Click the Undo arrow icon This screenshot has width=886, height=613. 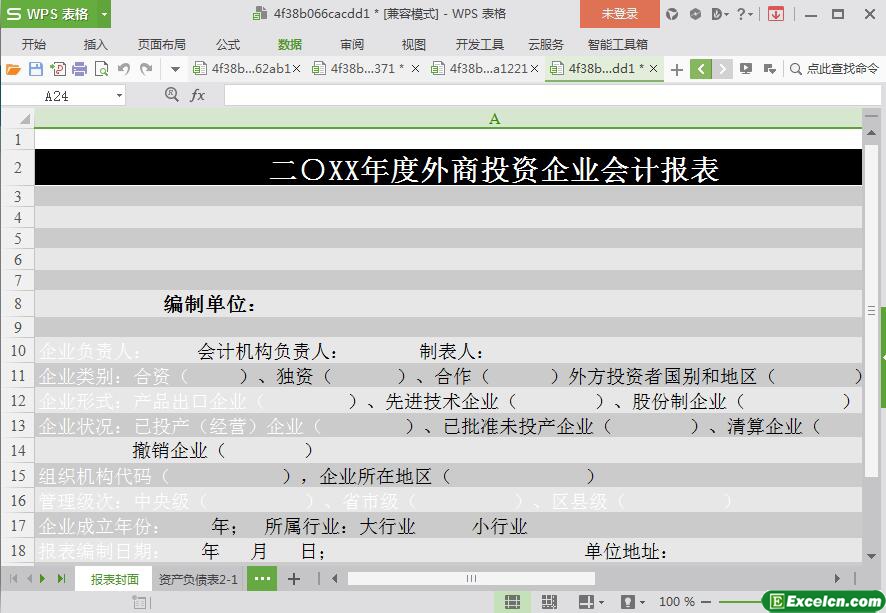click(x=124, y=69)
